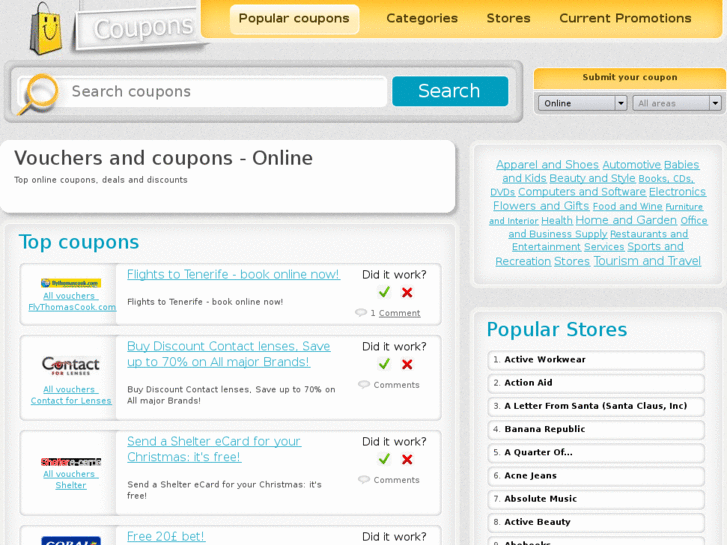Select Active Workwear store

[x=596, y=360]
